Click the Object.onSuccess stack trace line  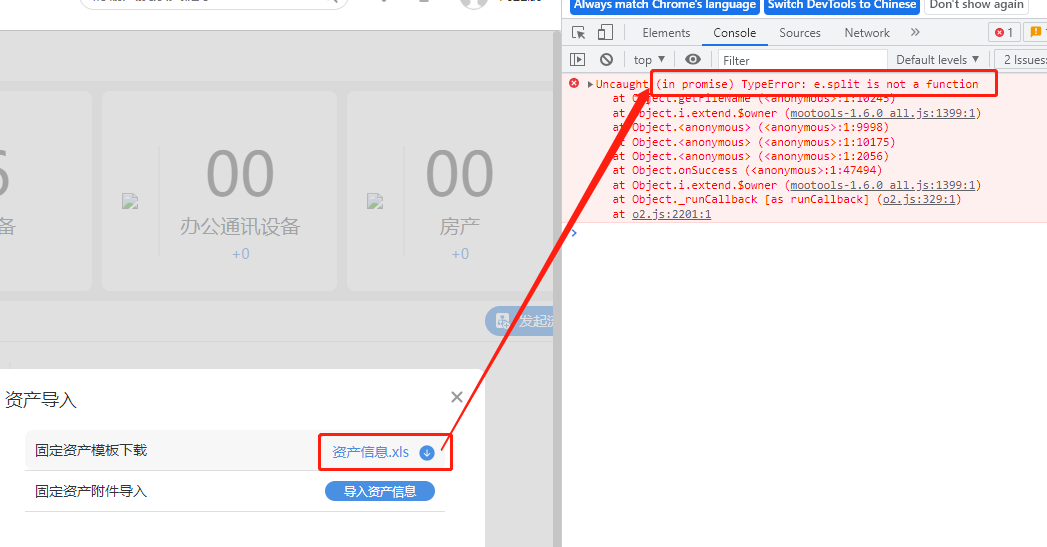pos(747,170)
